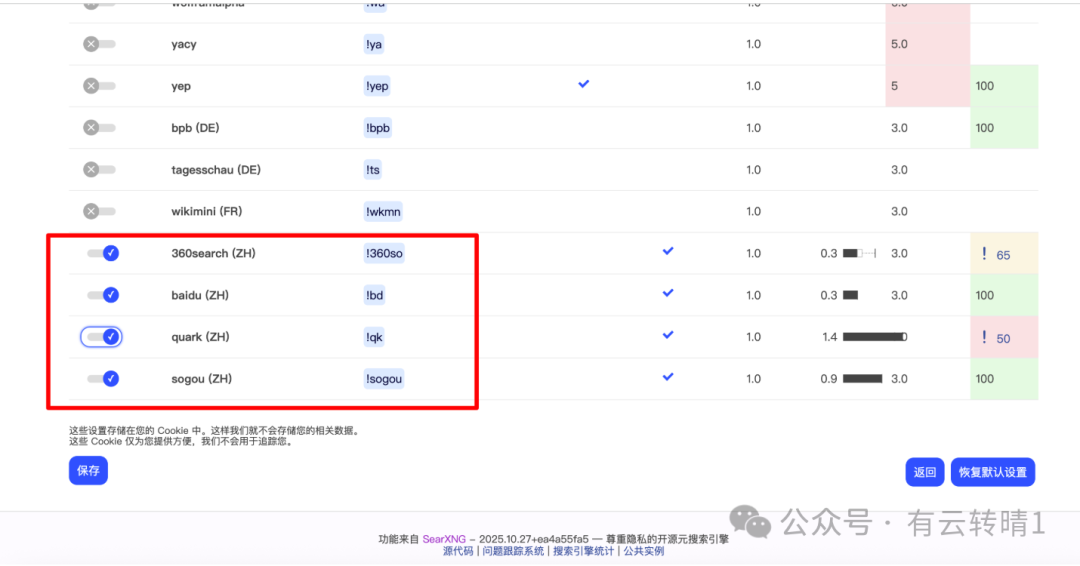The image size is (1080, 566).
Task: Click the checkmark icon in the yep row
Action: (x=584, y=84)
